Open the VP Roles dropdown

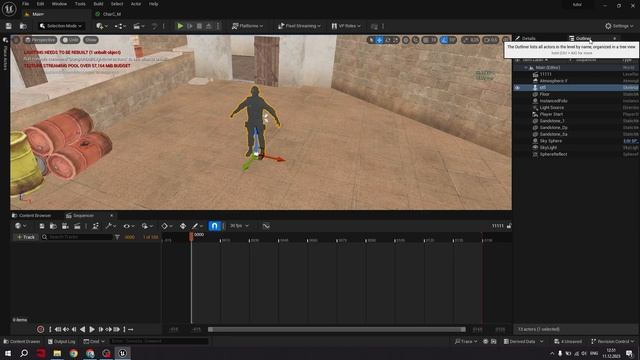346,26
